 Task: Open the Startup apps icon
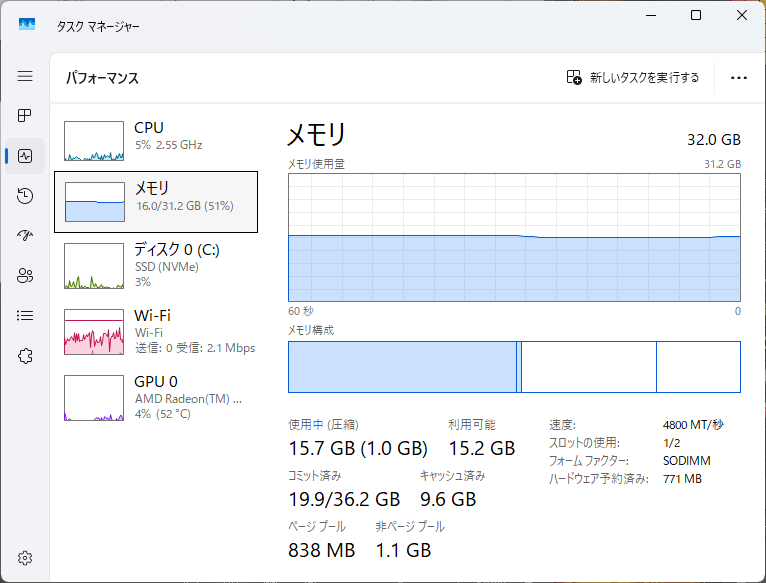click(25, 236)
